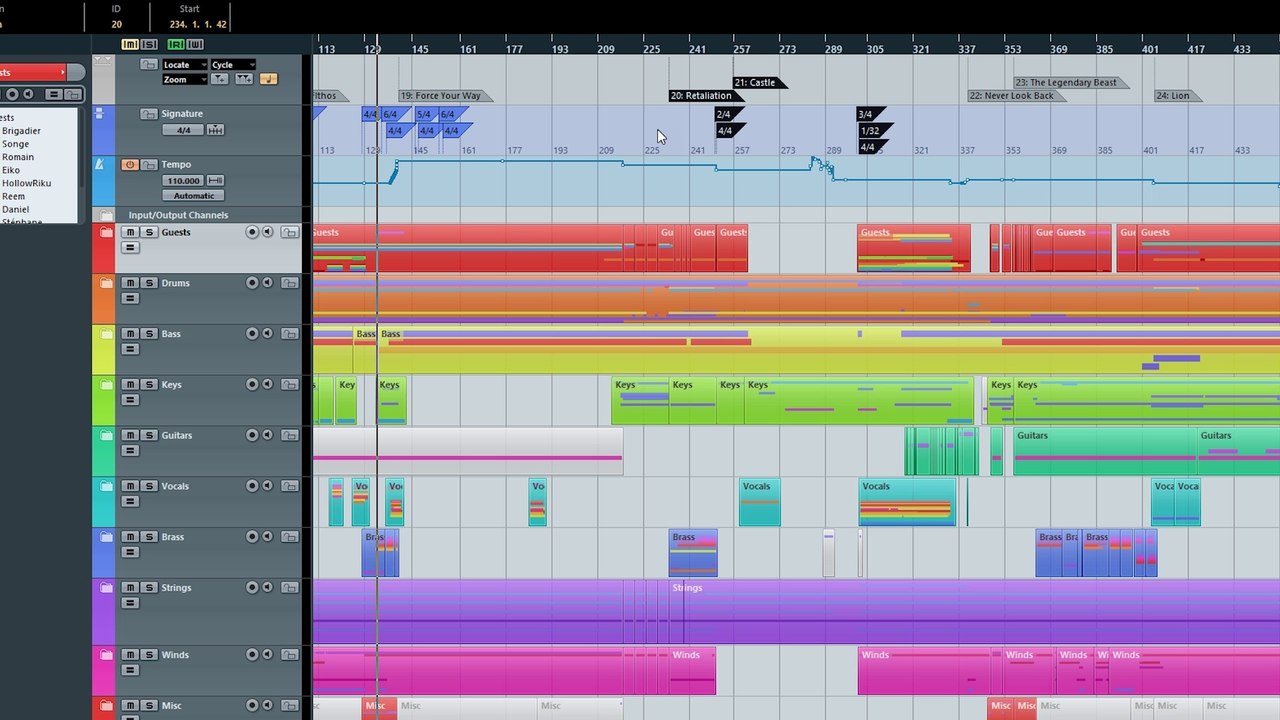
Task: Solo the Strings folder track
Action: click(x=148, y=588)
